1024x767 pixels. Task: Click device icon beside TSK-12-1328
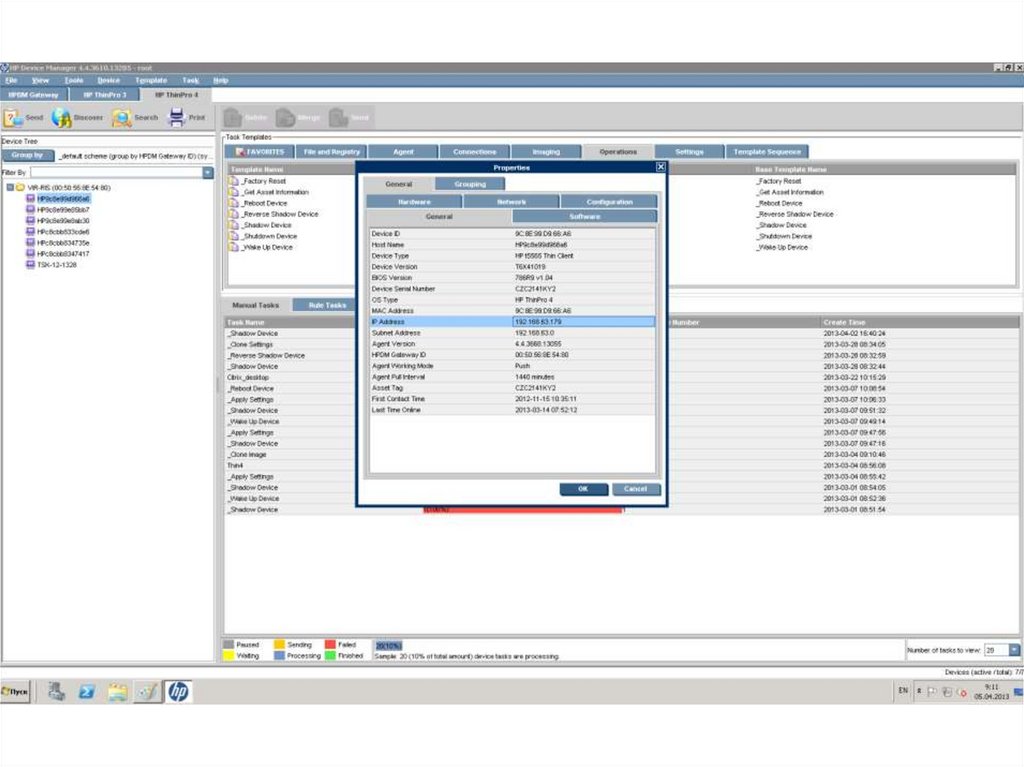[x=30, y=265]
